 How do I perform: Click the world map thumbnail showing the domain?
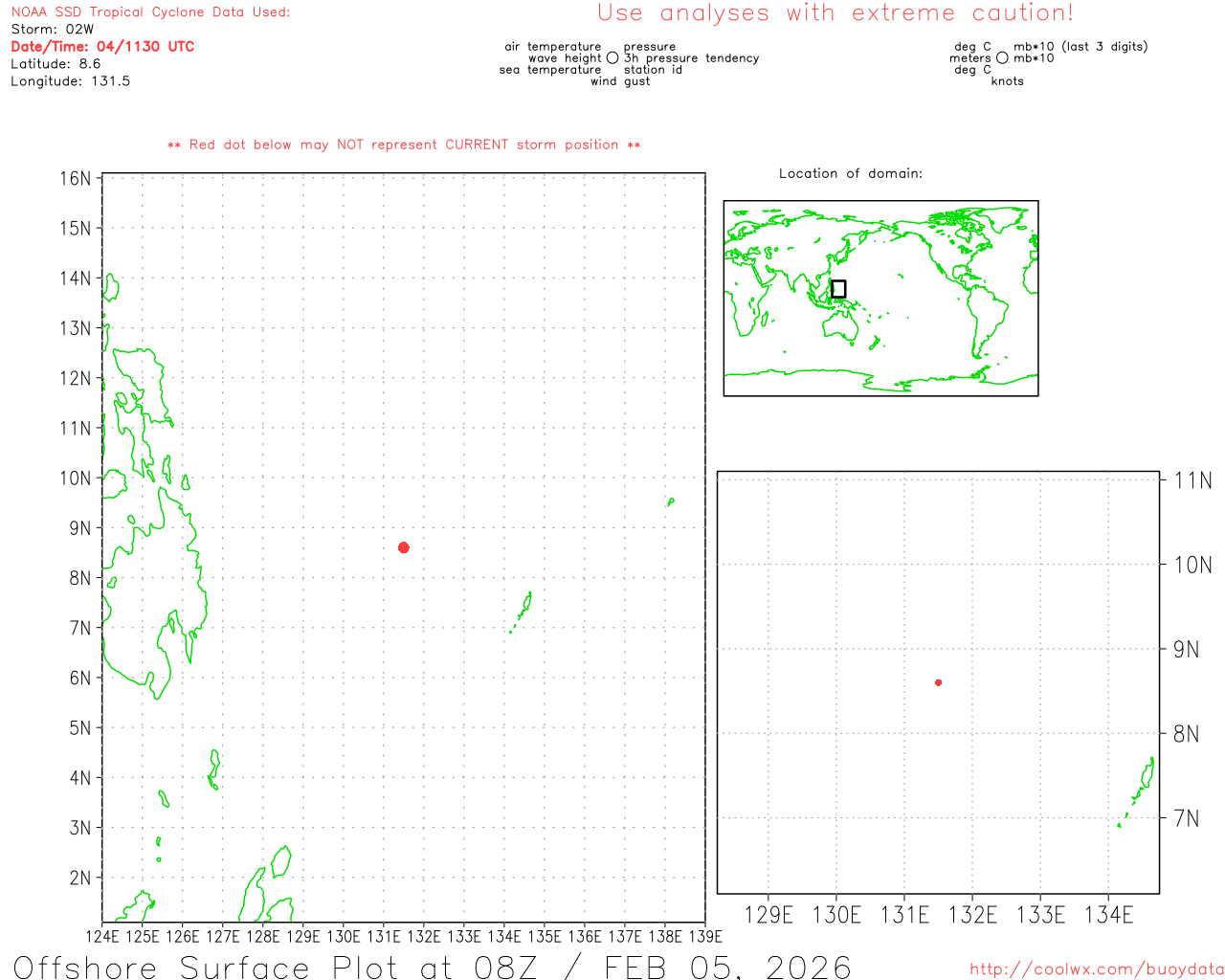coord(880,298)
